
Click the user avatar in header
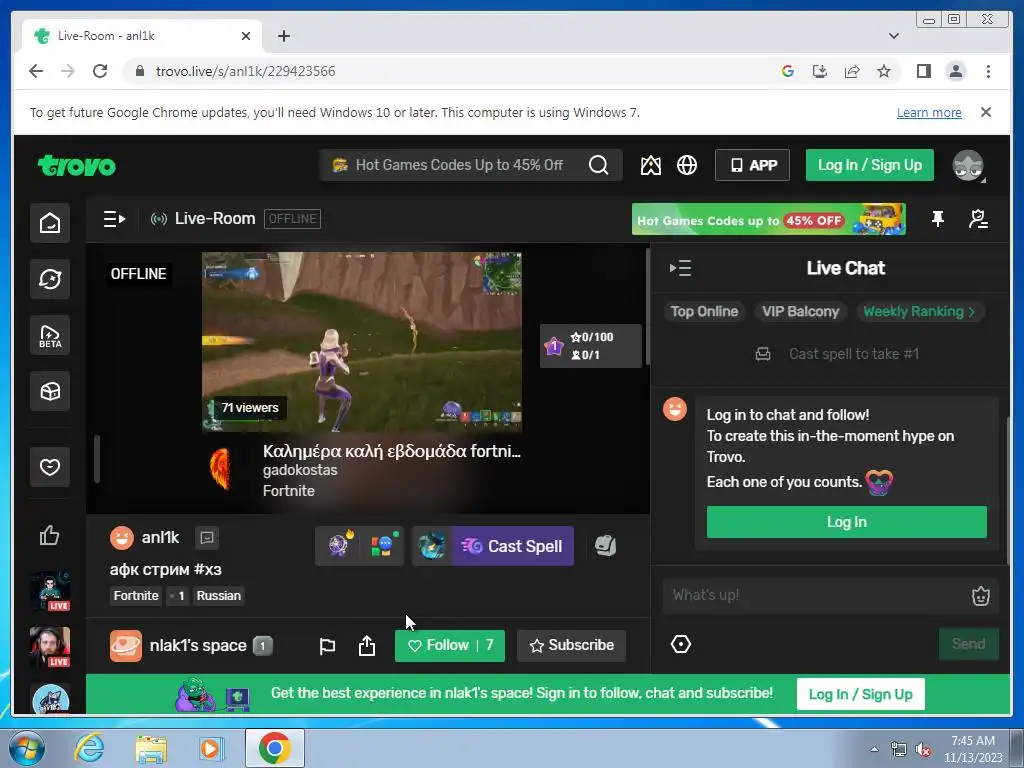point(968,165)
